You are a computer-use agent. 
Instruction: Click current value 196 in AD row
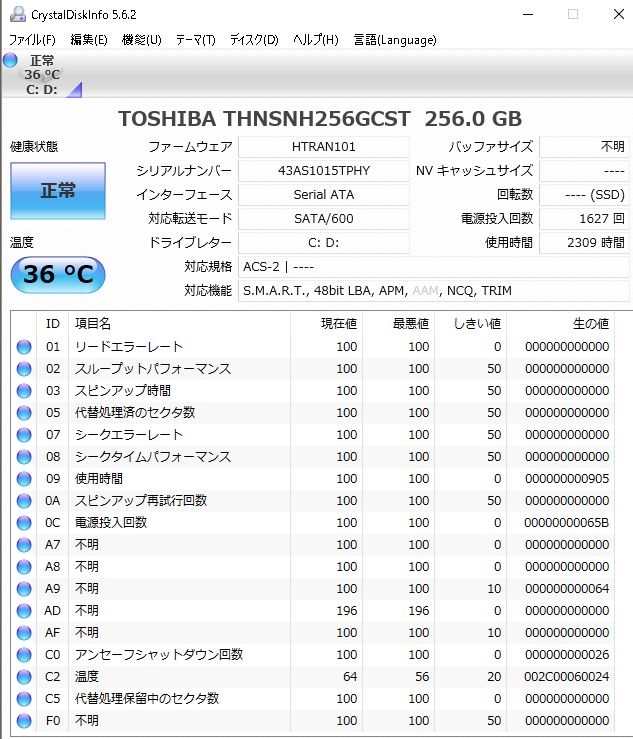pos(347,611)
